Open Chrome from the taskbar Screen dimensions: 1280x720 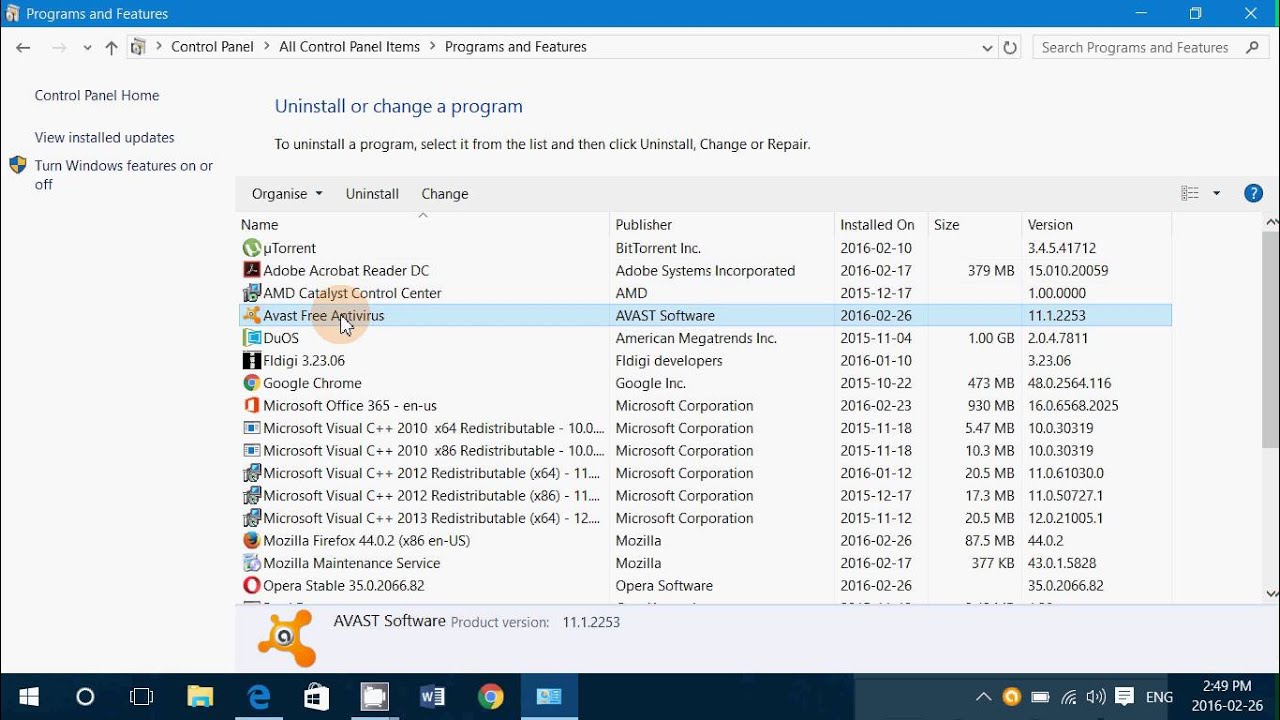(490, 697)
